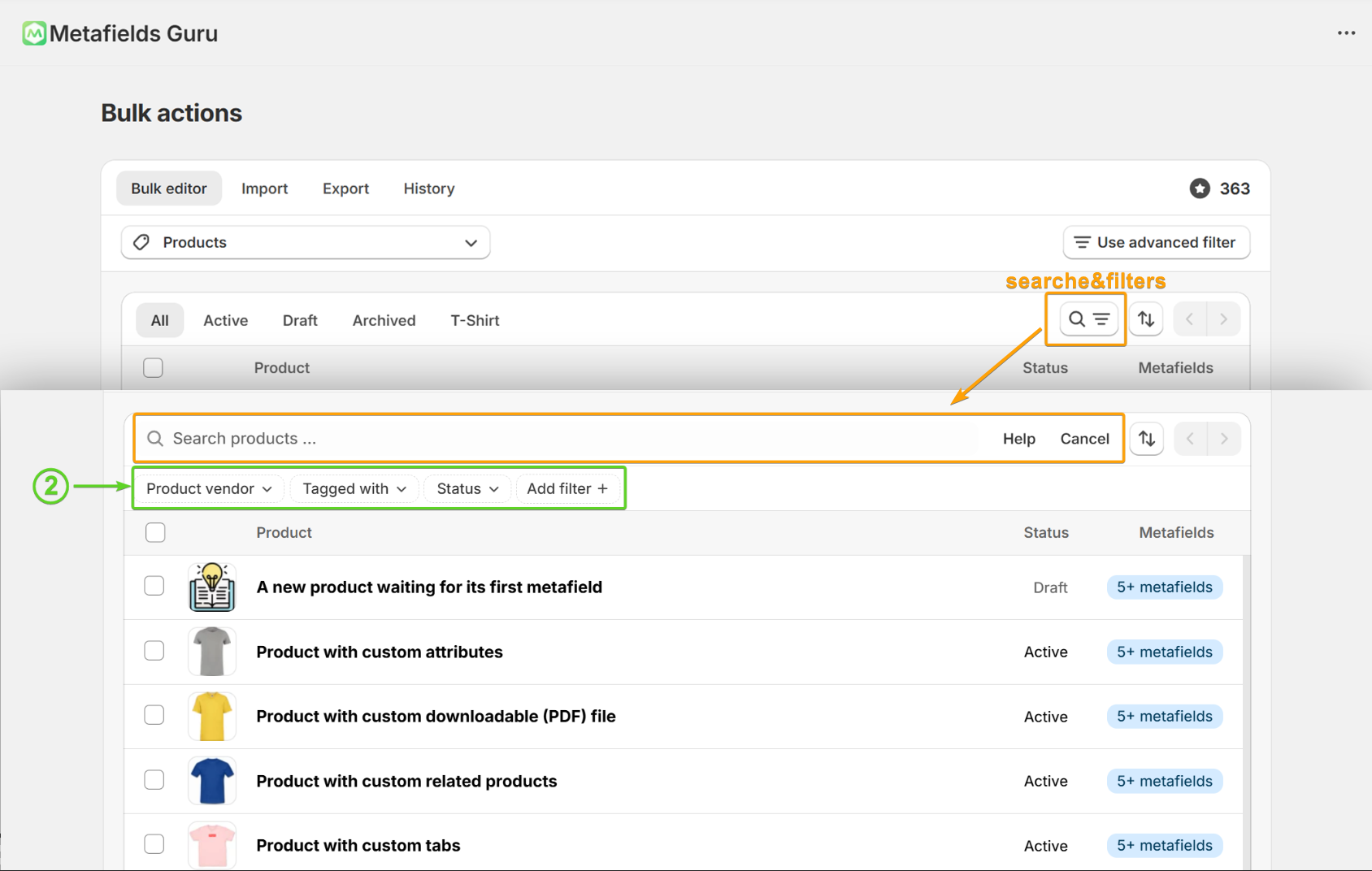Click sort arrows button beside search products bar
This screenshot has height=871, width=1372.
click(1146, 439)
